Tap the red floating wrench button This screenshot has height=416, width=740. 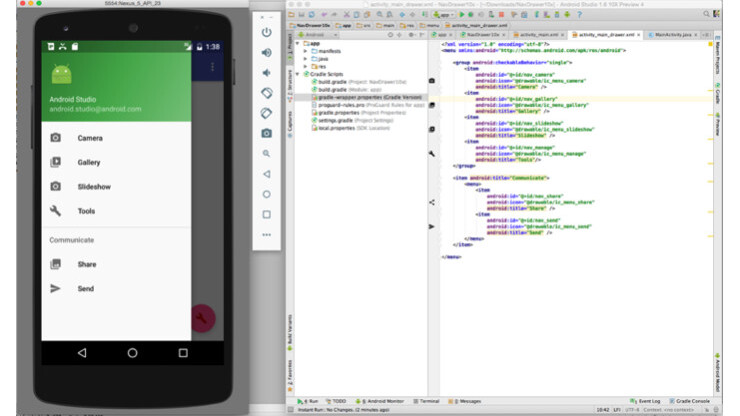pos(204,317)
